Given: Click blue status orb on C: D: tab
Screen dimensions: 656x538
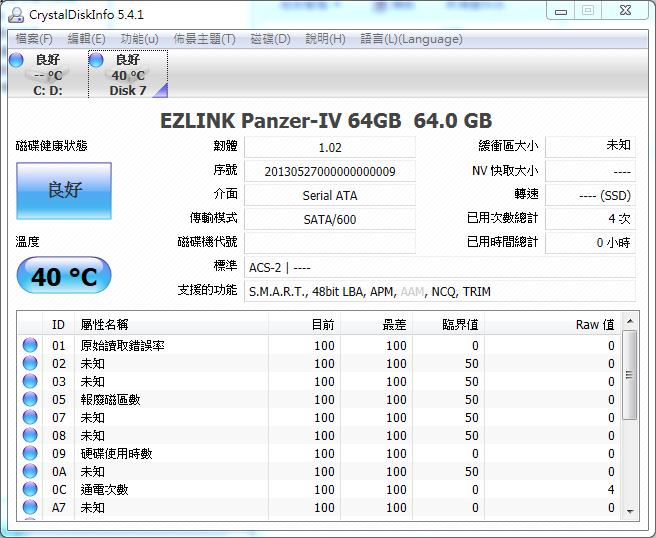Looking at the screenshot, I should (16, 60).
